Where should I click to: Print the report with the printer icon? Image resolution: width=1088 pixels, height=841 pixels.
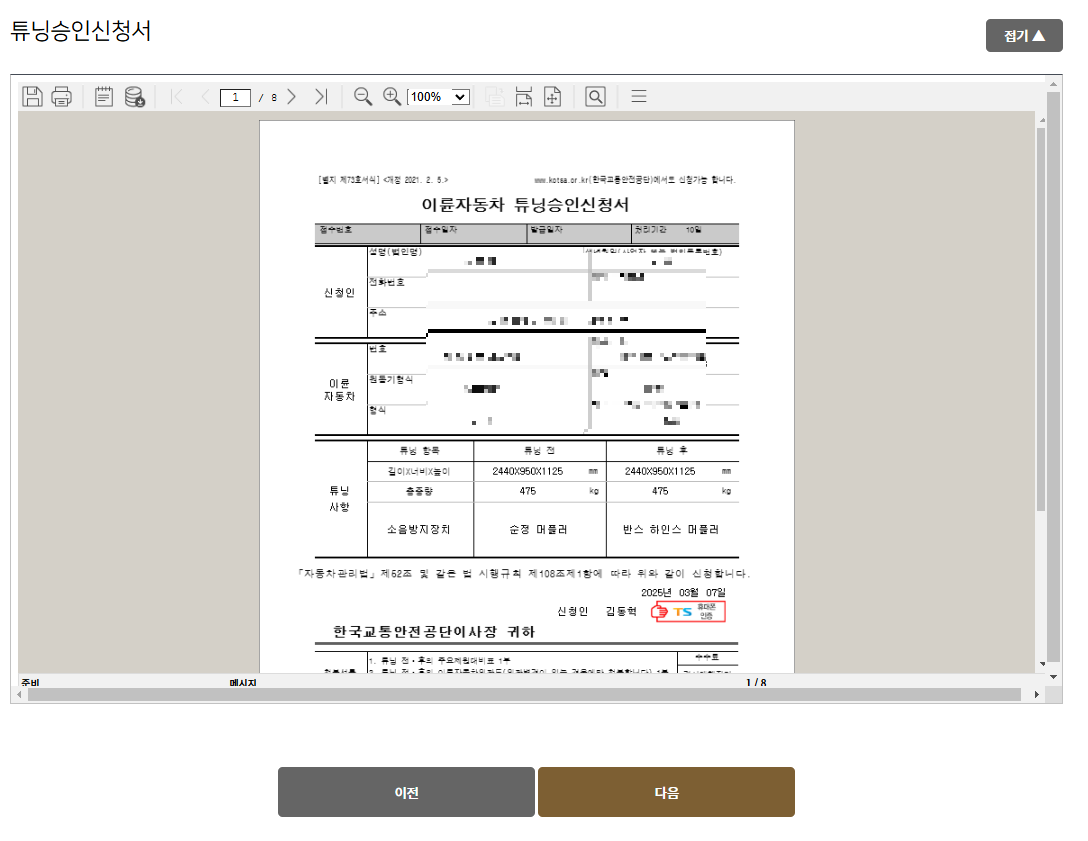click(x=62, y=96)
